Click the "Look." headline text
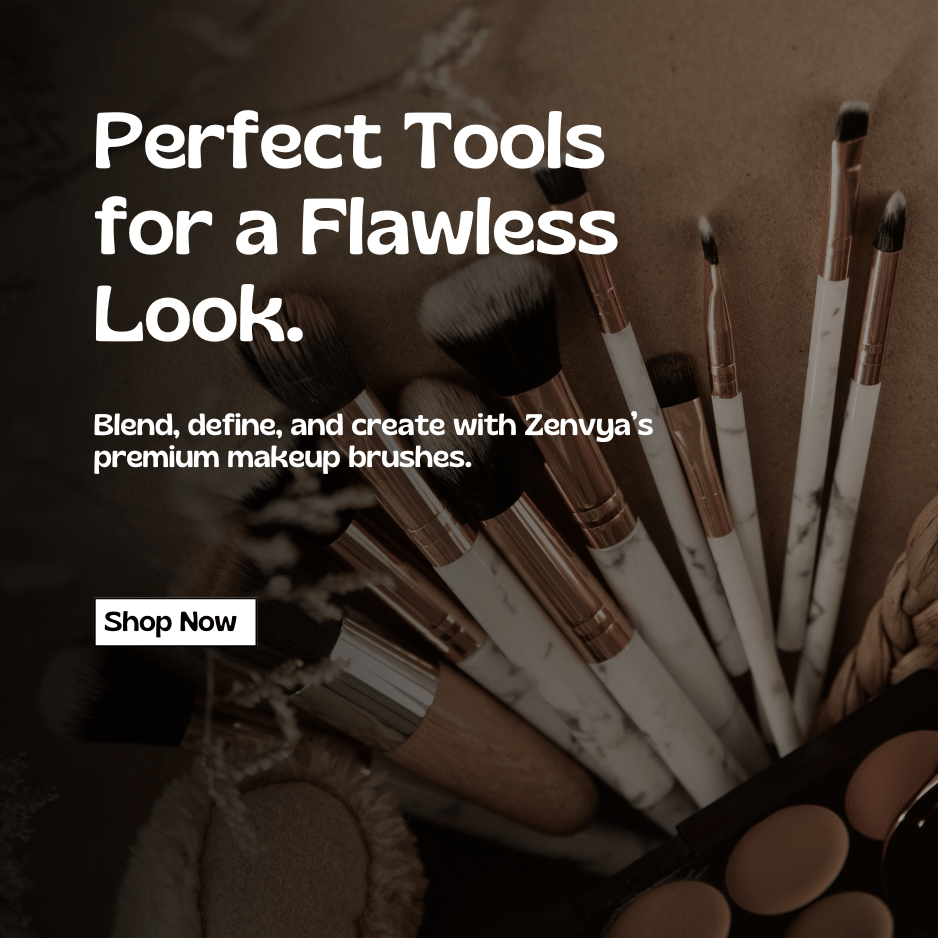 click(x=199, y=313)
